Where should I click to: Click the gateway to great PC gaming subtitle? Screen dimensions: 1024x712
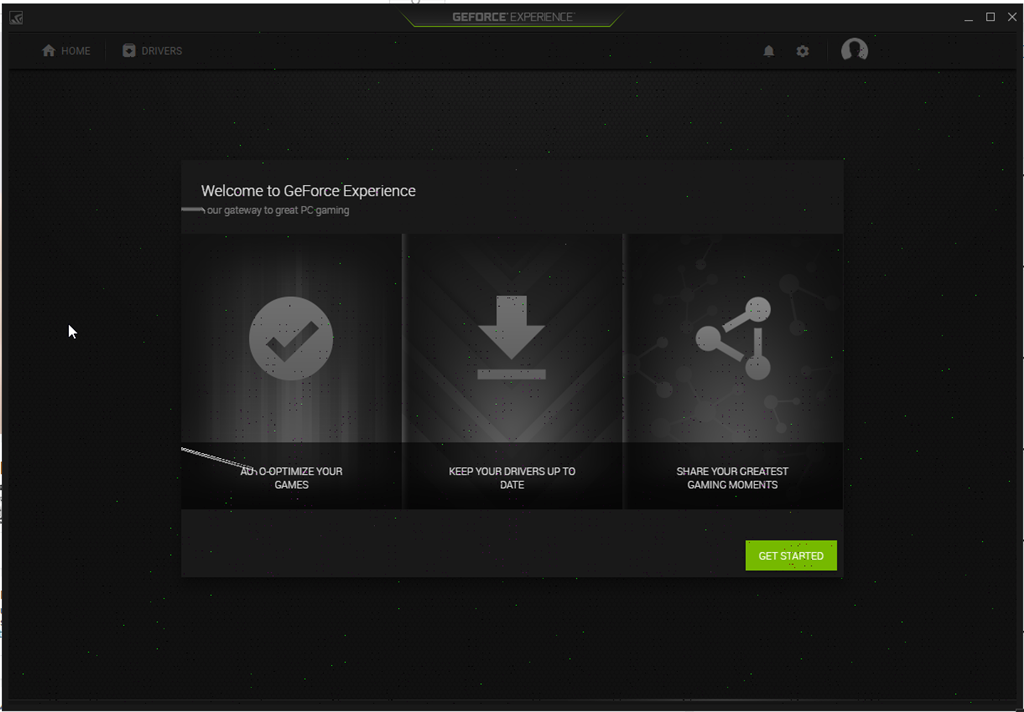(x=266, y=210)
